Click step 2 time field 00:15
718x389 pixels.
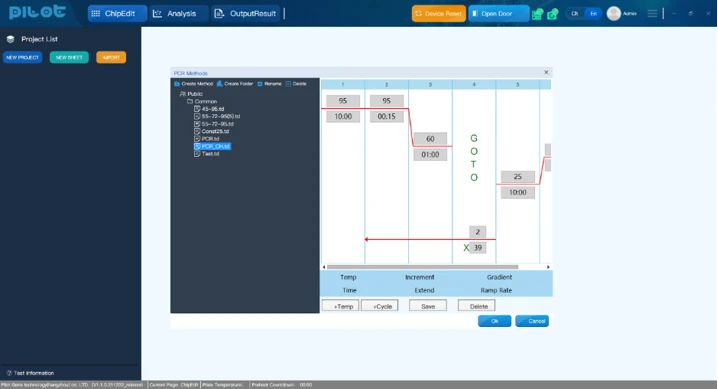click(x=386, y=117)
